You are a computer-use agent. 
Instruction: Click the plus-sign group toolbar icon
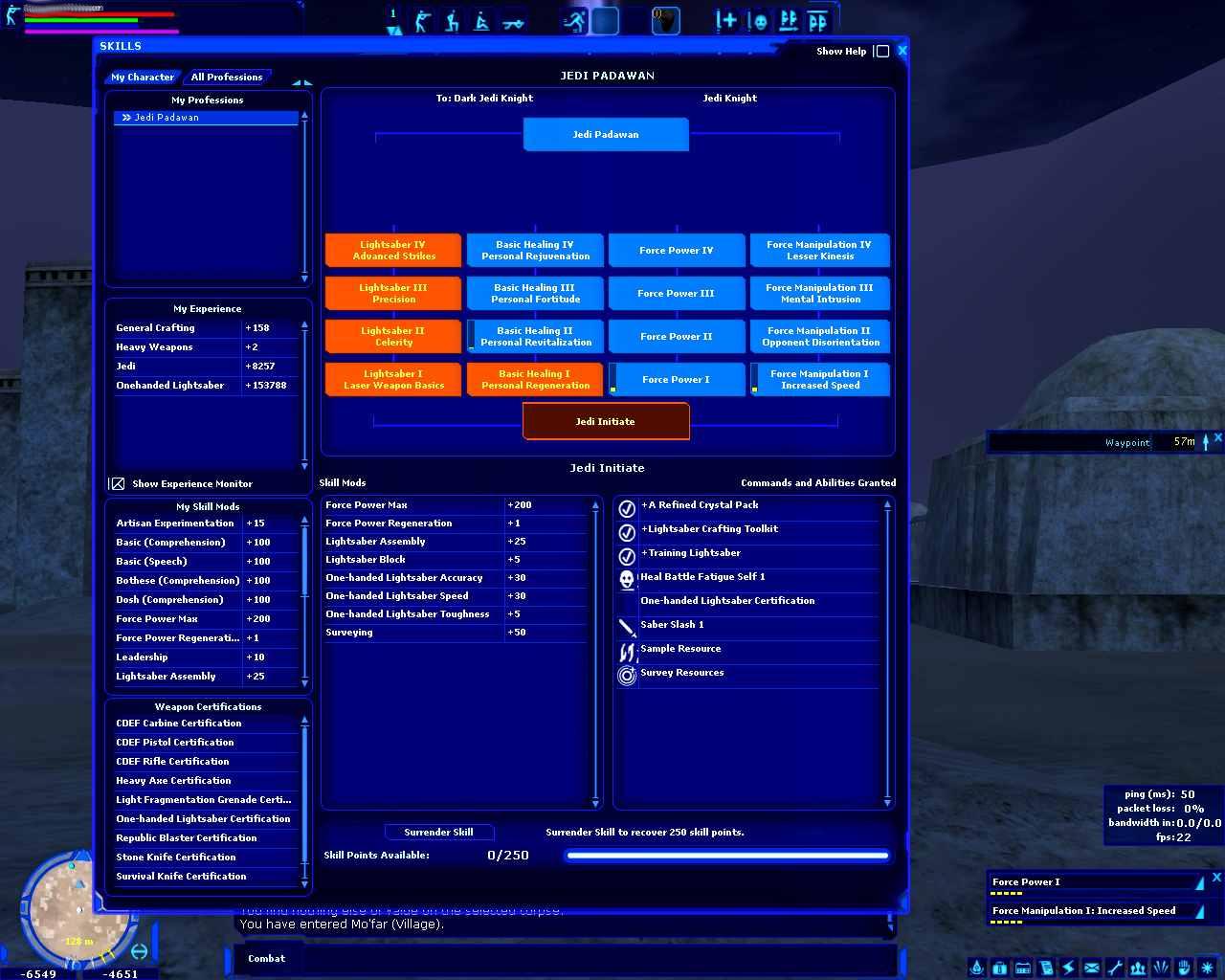tap(726, 21)
